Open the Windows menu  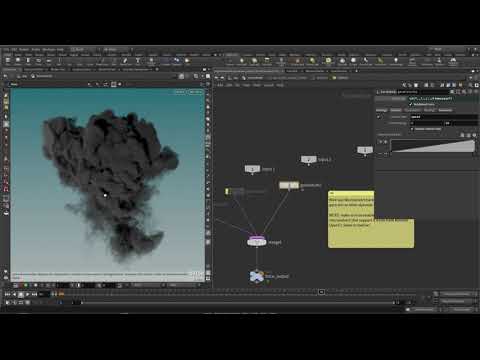(x=48, y=49)
